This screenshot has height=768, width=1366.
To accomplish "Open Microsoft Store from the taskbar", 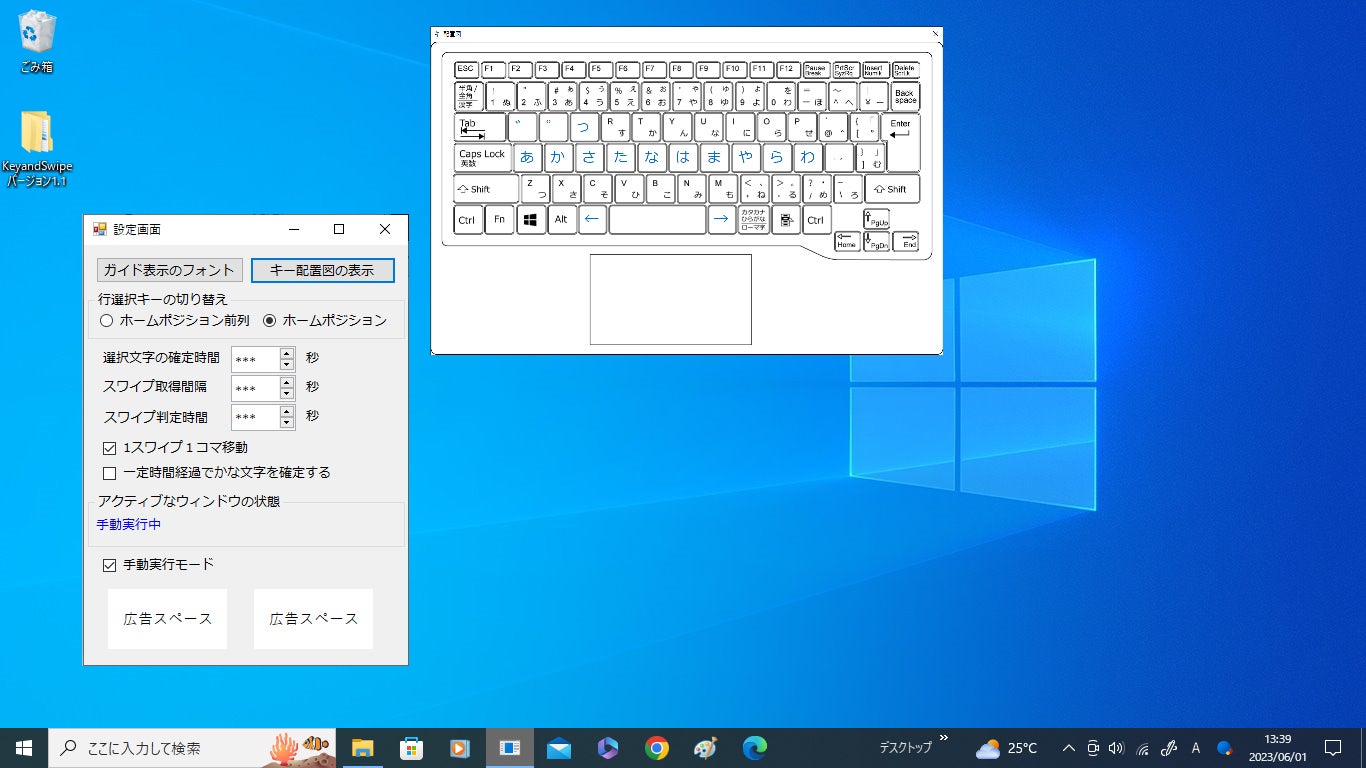I will (411, 748).
